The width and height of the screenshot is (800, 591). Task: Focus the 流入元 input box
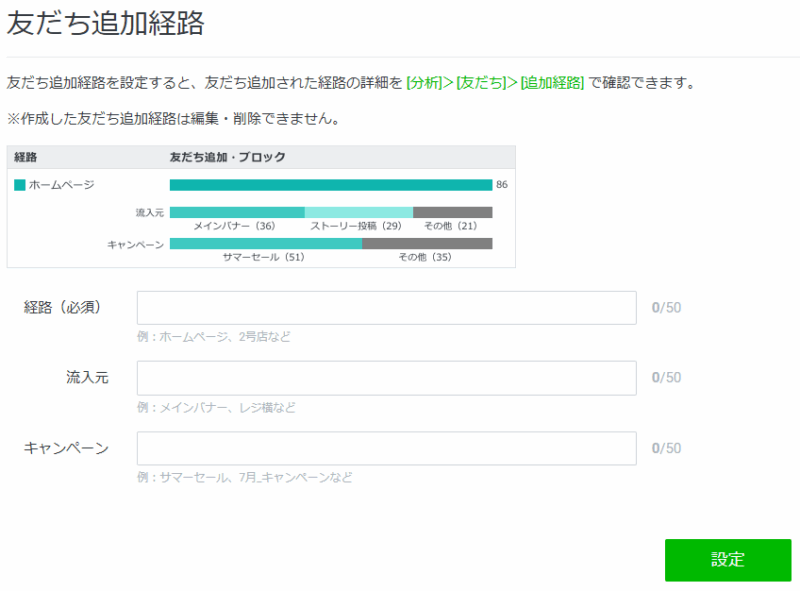coord(386,378)
